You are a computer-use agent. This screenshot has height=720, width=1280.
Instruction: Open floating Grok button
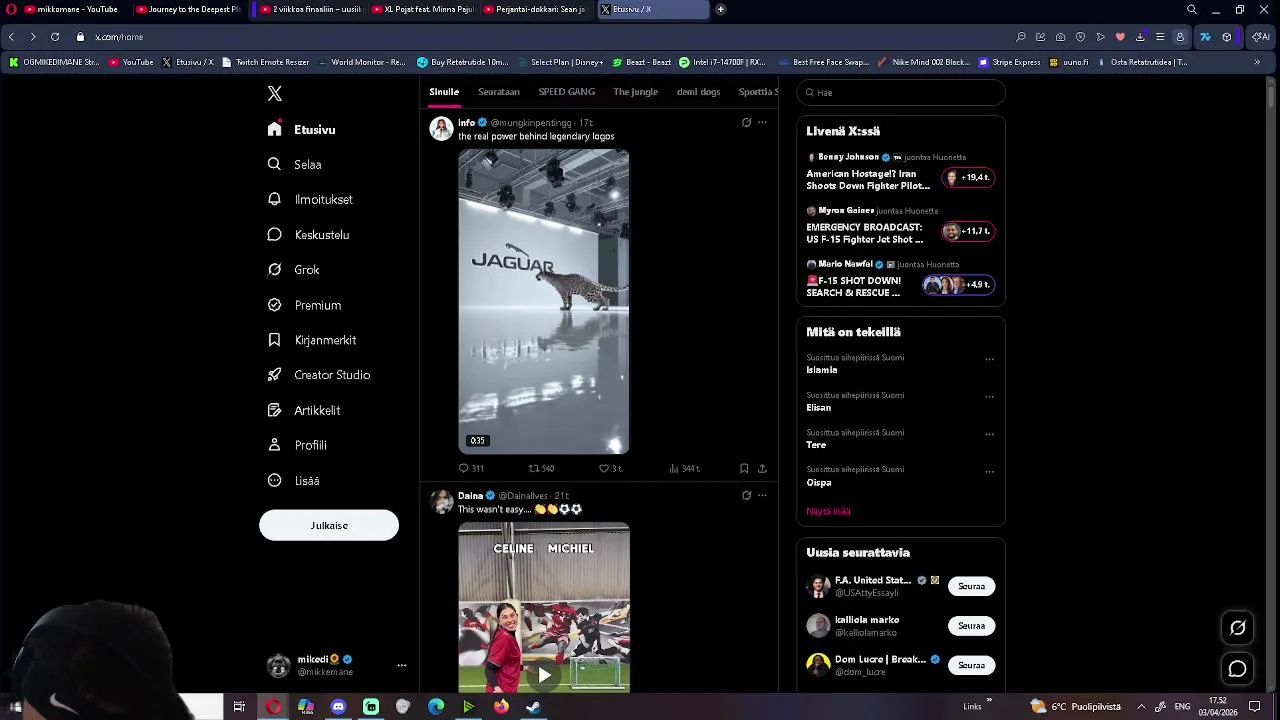(x=1238, y=628)
